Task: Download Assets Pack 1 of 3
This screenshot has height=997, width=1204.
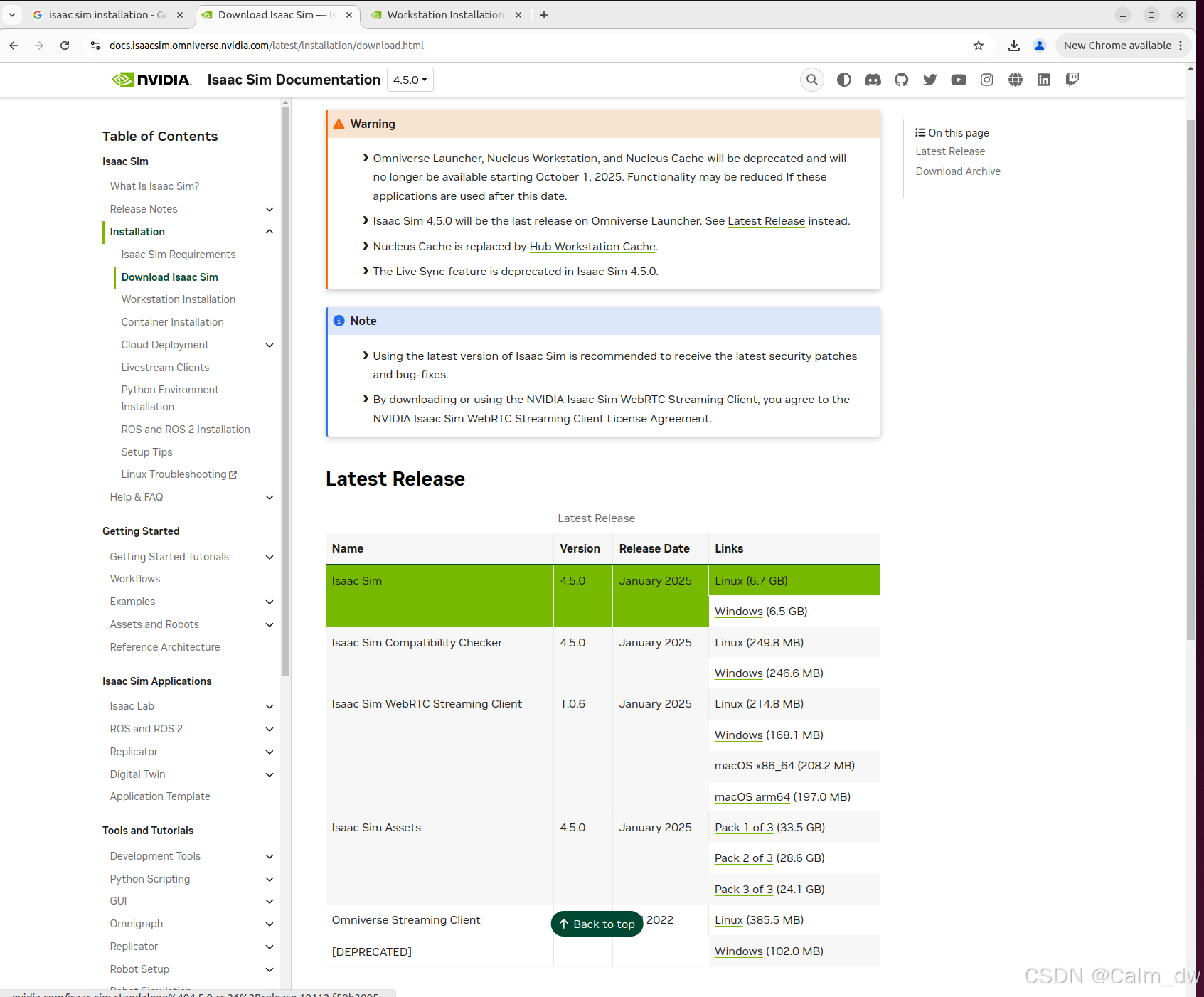Action: 744,828
